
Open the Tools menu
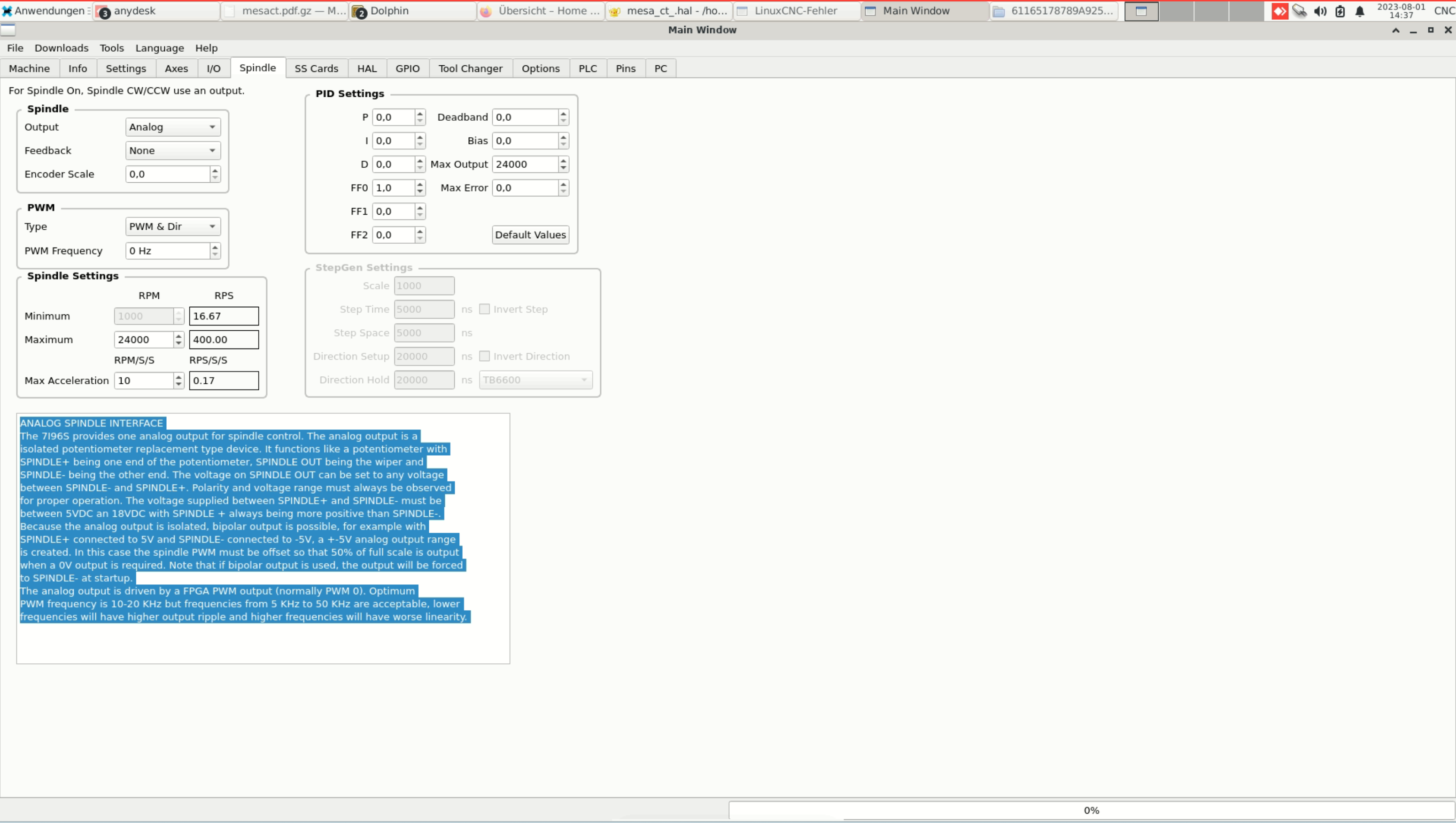[111, 48]
